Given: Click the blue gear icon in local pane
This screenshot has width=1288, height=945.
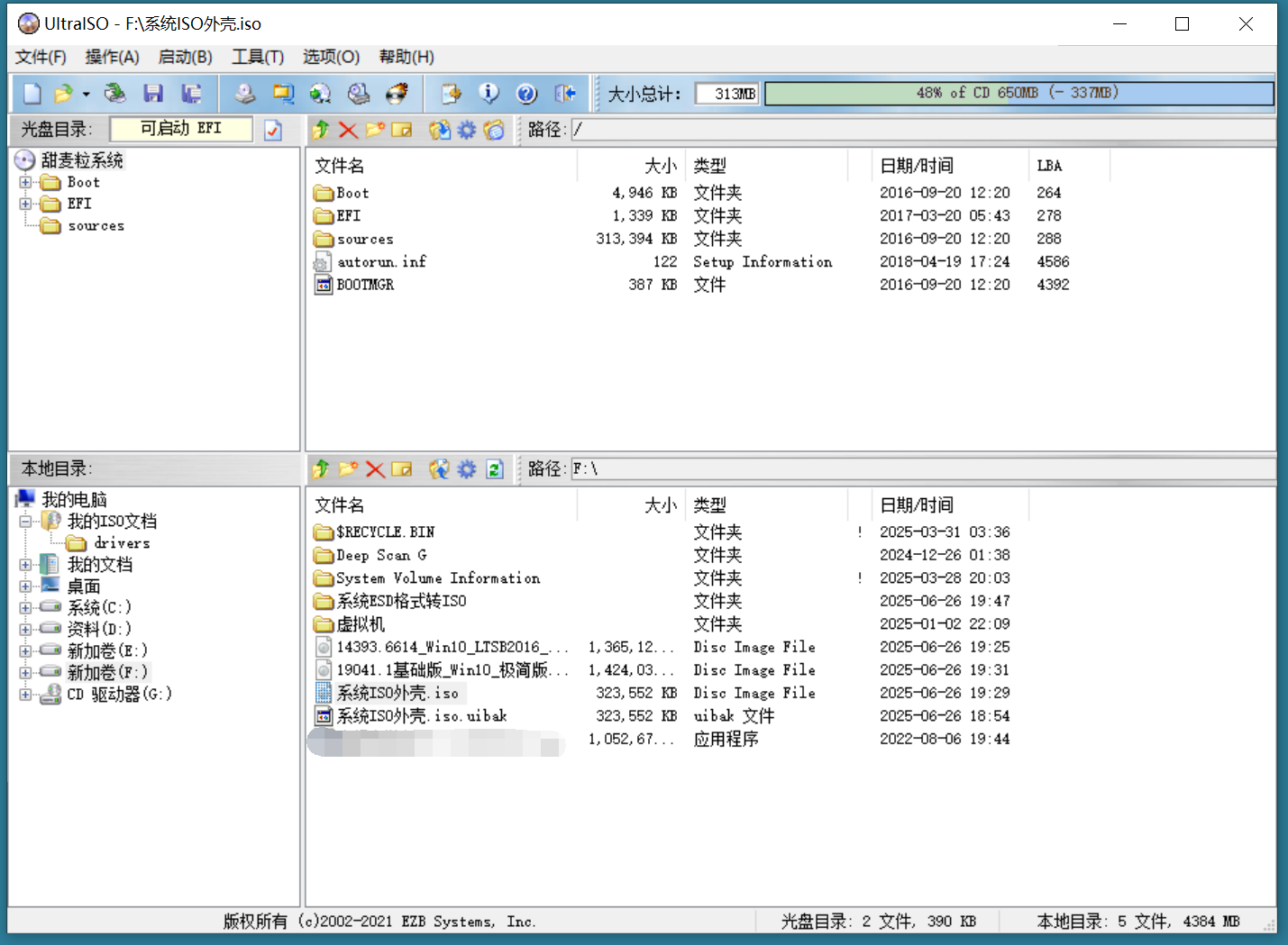Looking at the screenshot, I should 466,469.
